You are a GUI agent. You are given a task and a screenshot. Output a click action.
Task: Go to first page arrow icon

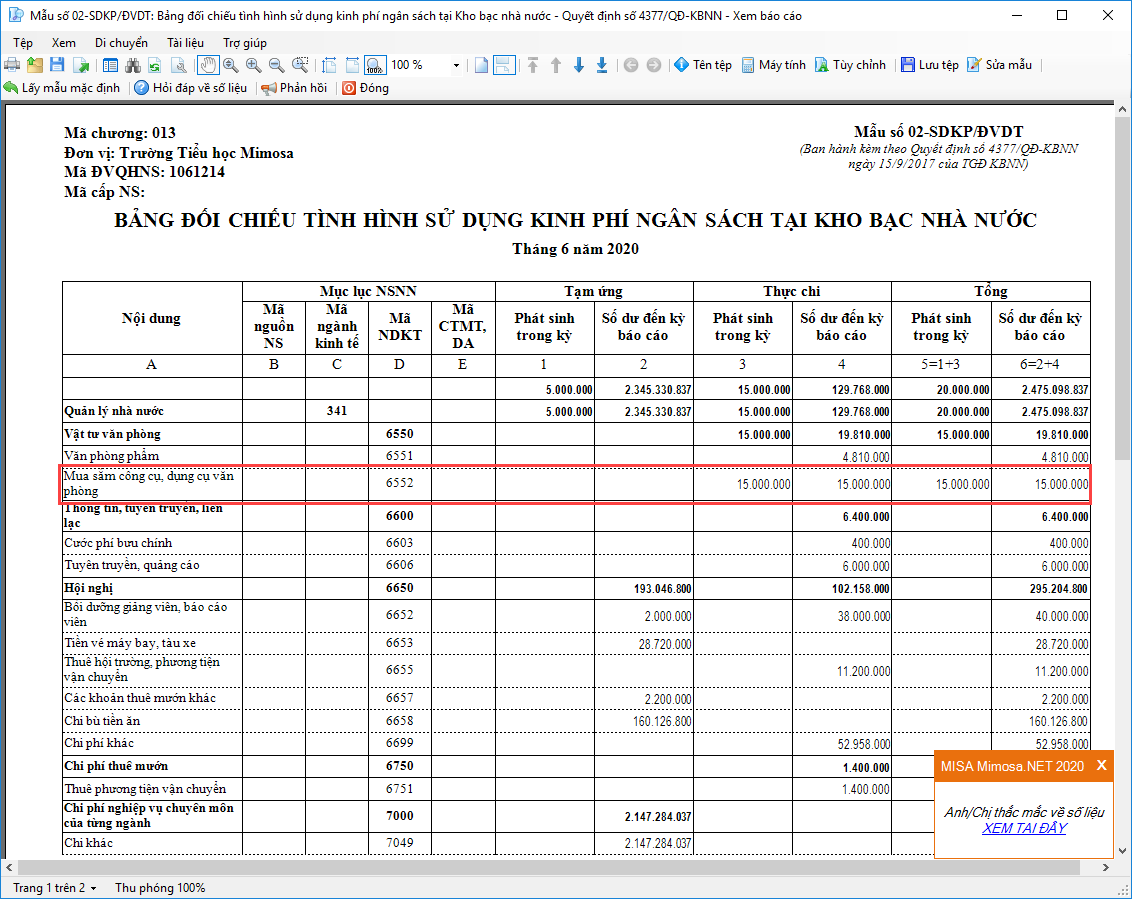533,65
